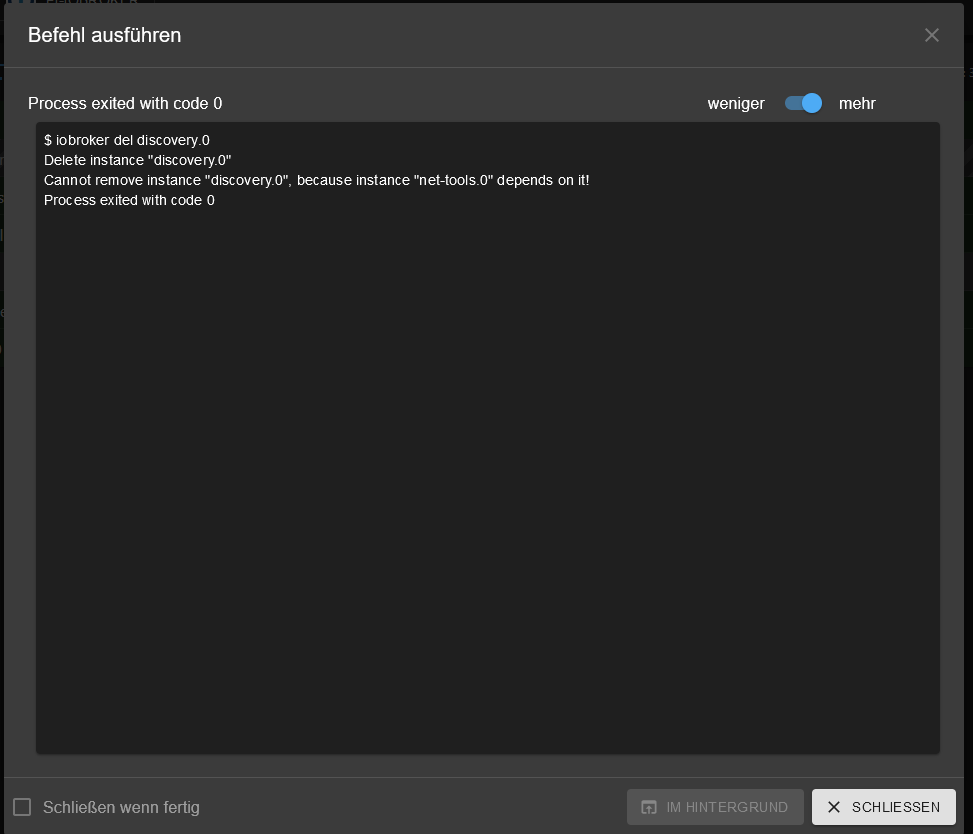This screenshot has height=834, width=973.
Task: Close dialog with the X icon
Action: coord(931,35)
